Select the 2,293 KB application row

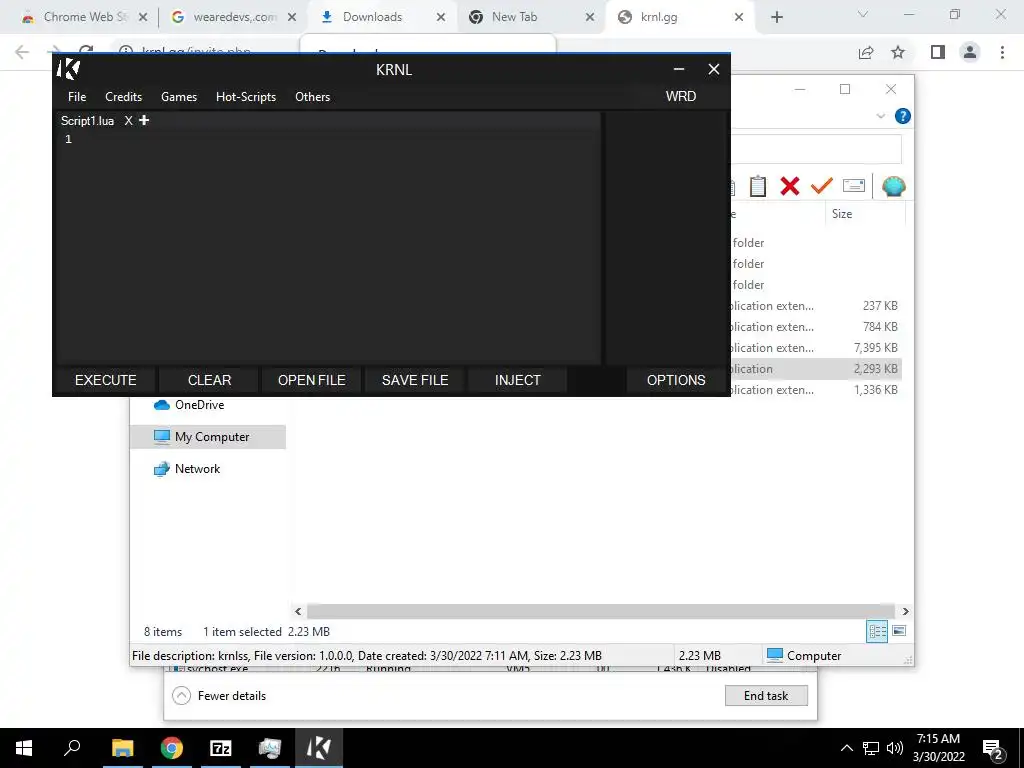(x=816, y=369)
